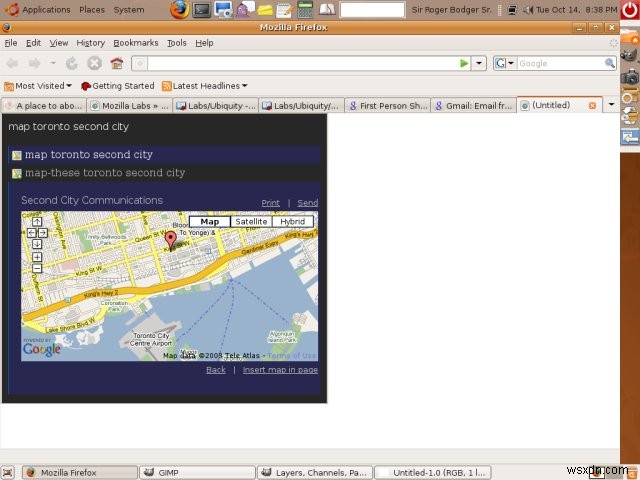Zoom in on the map

click(x=37, y=257)
